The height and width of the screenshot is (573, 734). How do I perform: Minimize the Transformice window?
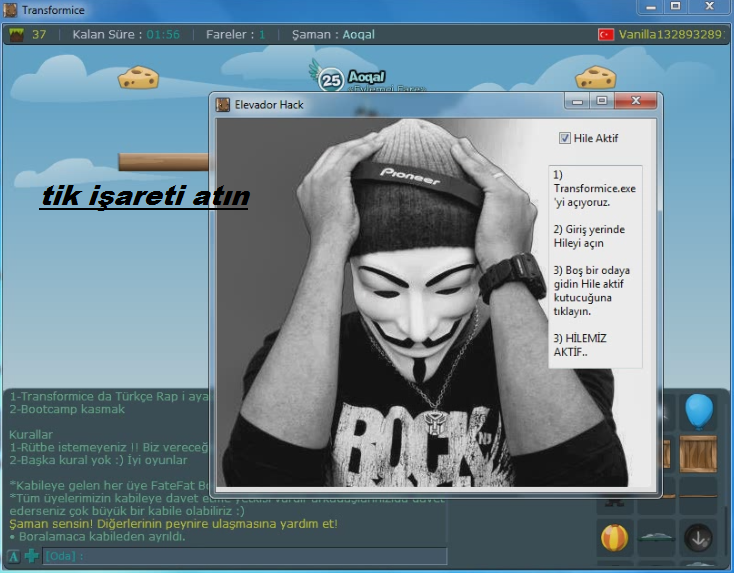tap(651, 7)
